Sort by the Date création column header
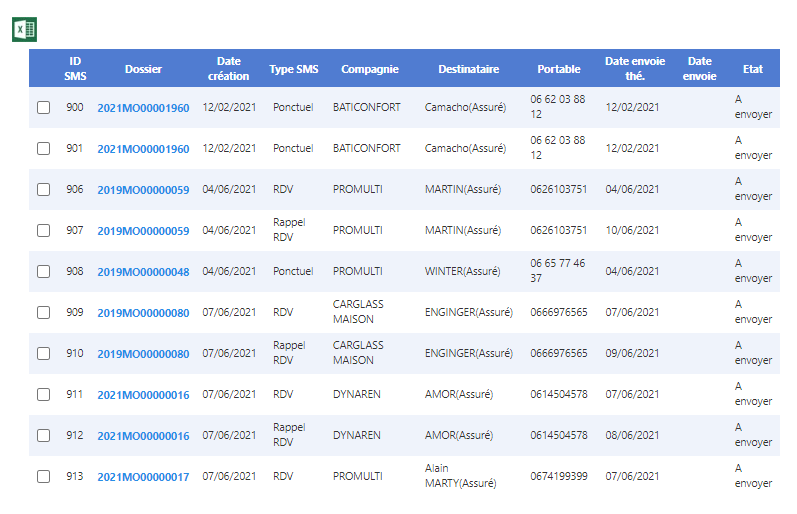 229,68
